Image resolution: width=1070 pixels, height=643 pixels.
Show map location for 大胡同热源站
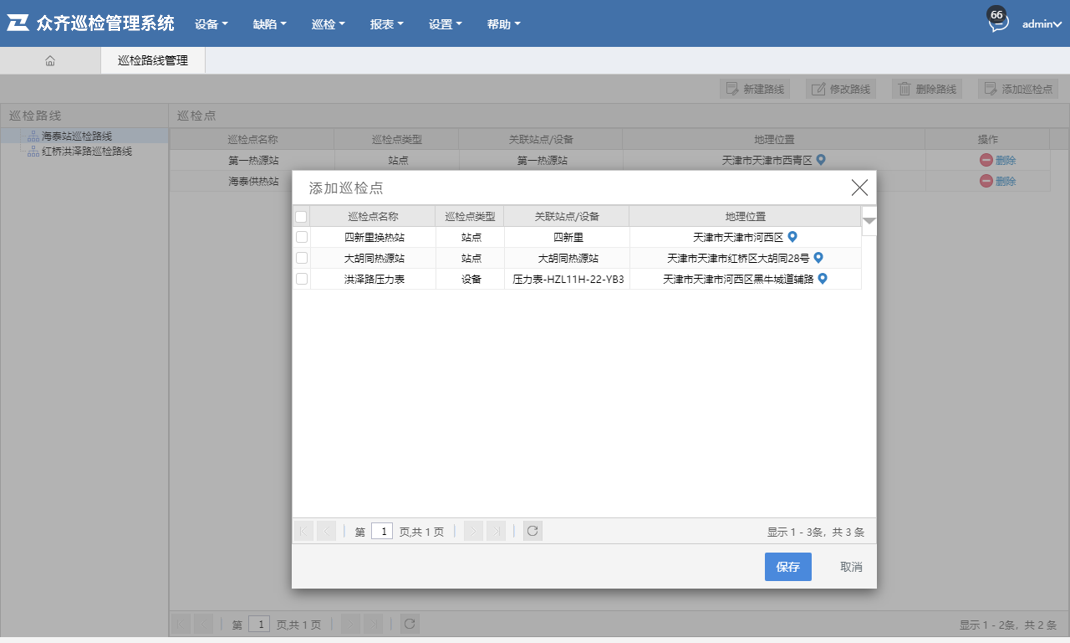[818, 258]
